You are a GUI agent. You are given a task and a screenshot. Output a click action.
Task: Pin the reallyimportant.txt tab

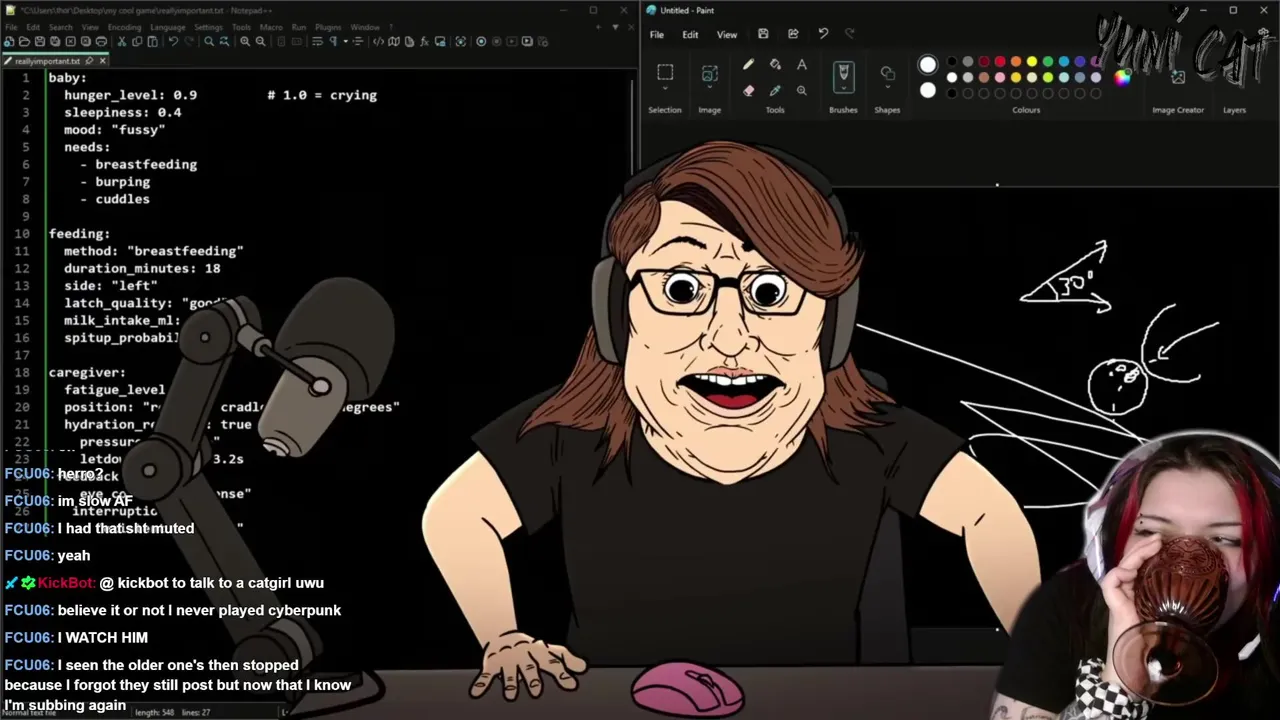click(x=89, y=61)
